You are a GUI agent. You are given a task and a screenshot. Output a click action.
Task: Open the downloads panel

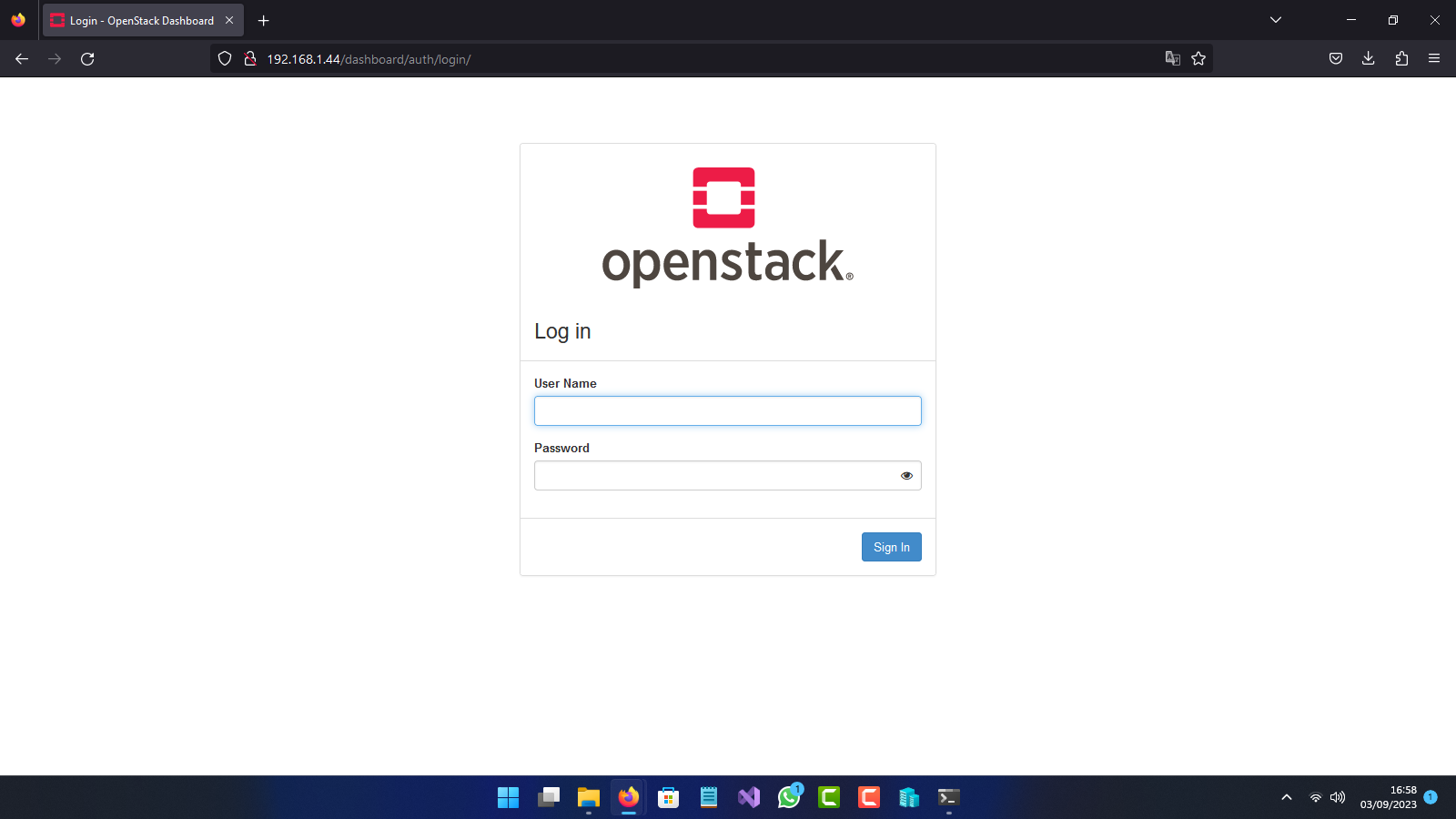pos(1369,59)
